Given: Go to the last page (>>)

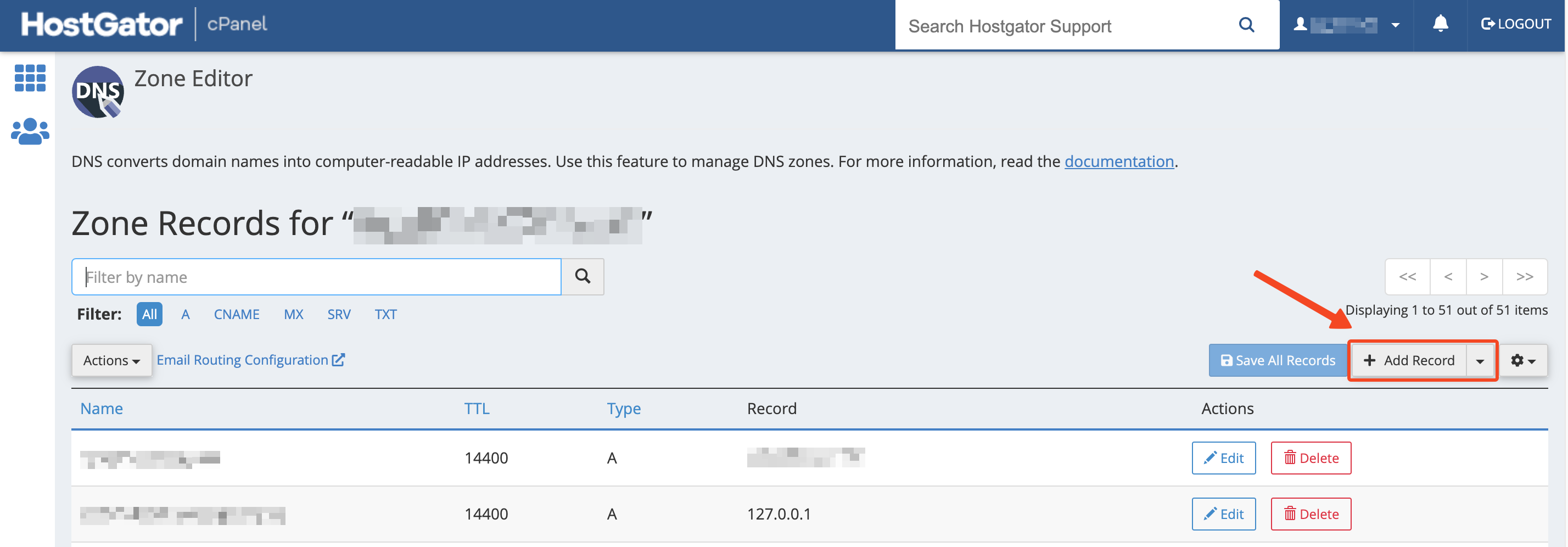Looking at the screenshot, I should (1525, 277).
